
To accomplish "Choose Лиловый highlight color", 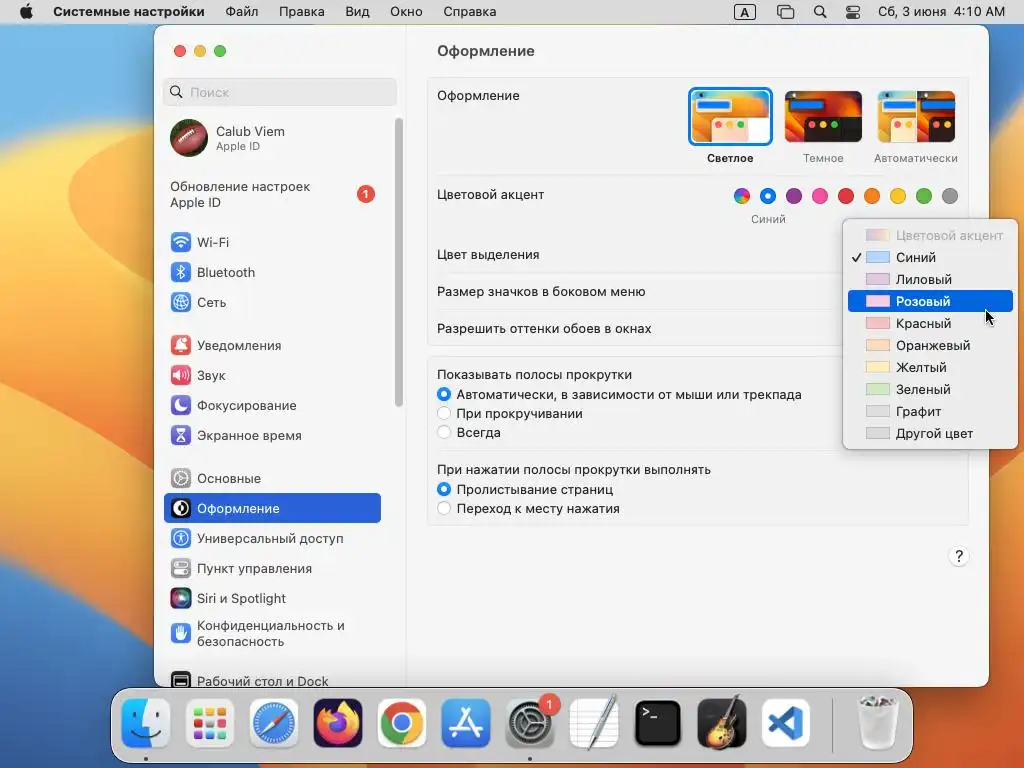I will (x=930, y=280).
